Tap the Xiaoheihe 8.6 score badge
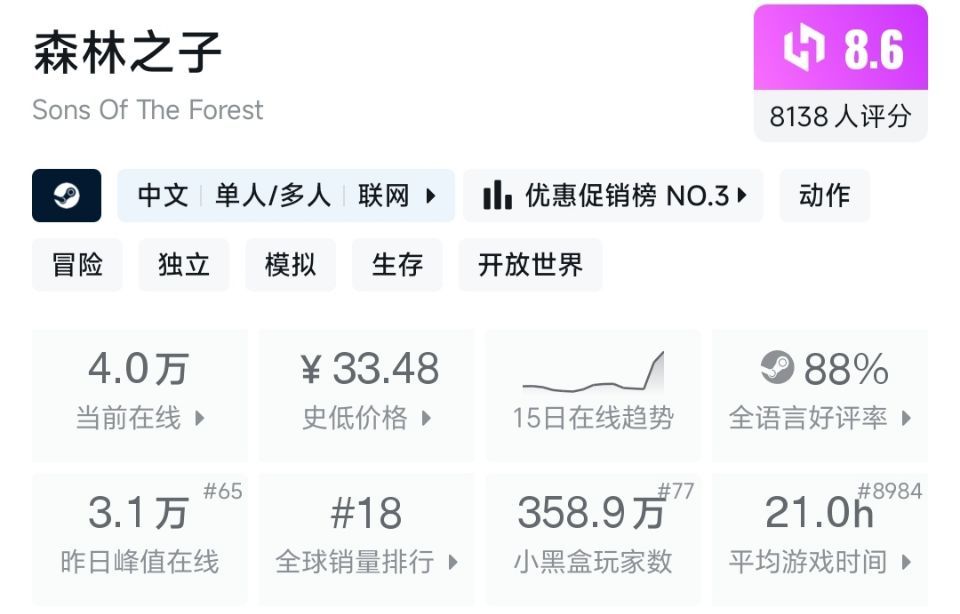The image size is (960, 614). (840, 48)
